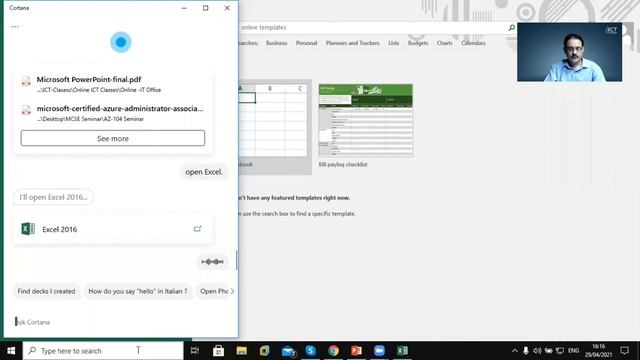Viewport: 640px width, 360px height.
Task: Click the Cortana chat scrollbar
Action: pos(236,260)
